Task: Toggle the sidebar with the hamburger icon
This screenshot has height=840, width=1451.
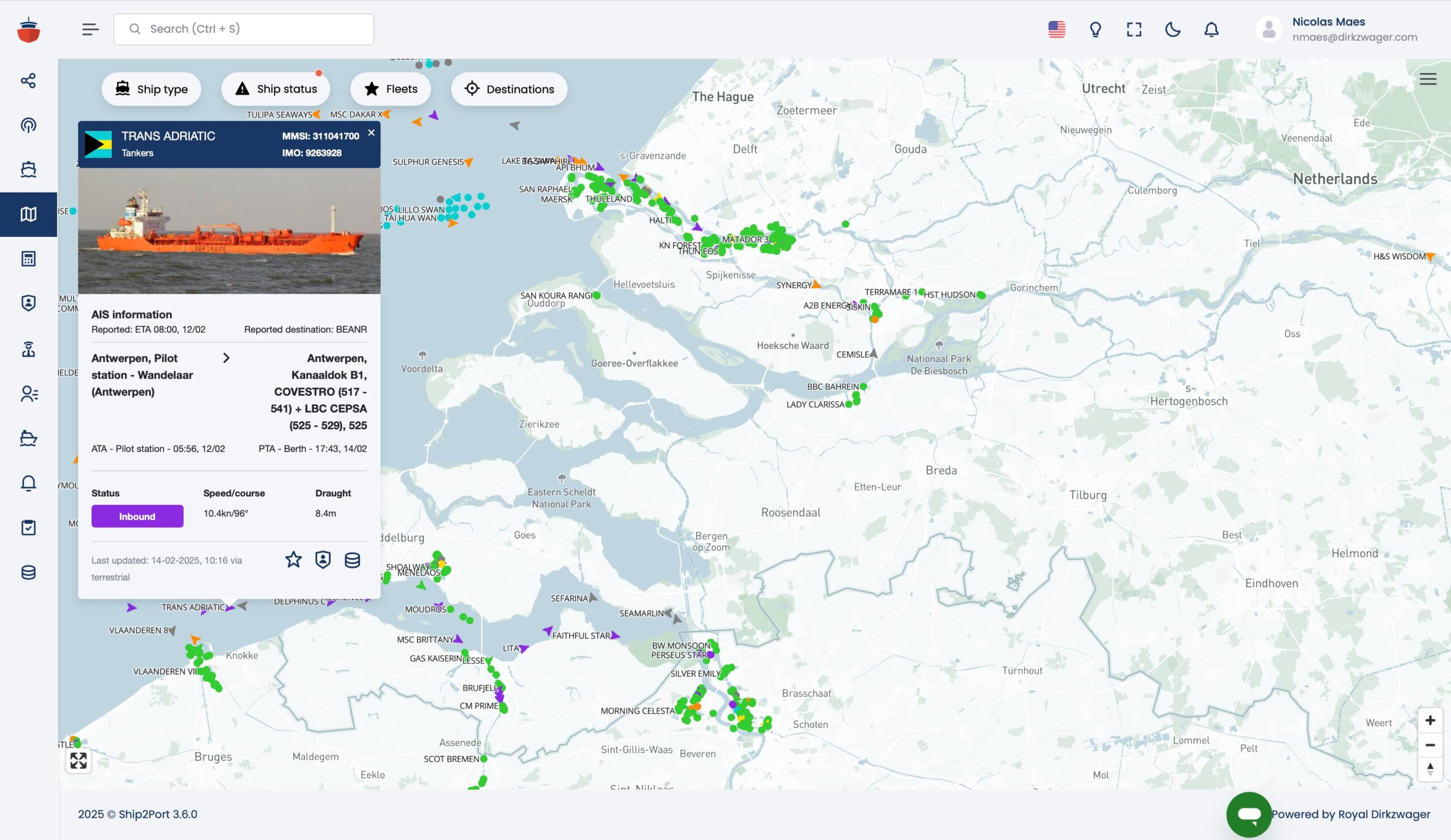Action: pos(90,29)
